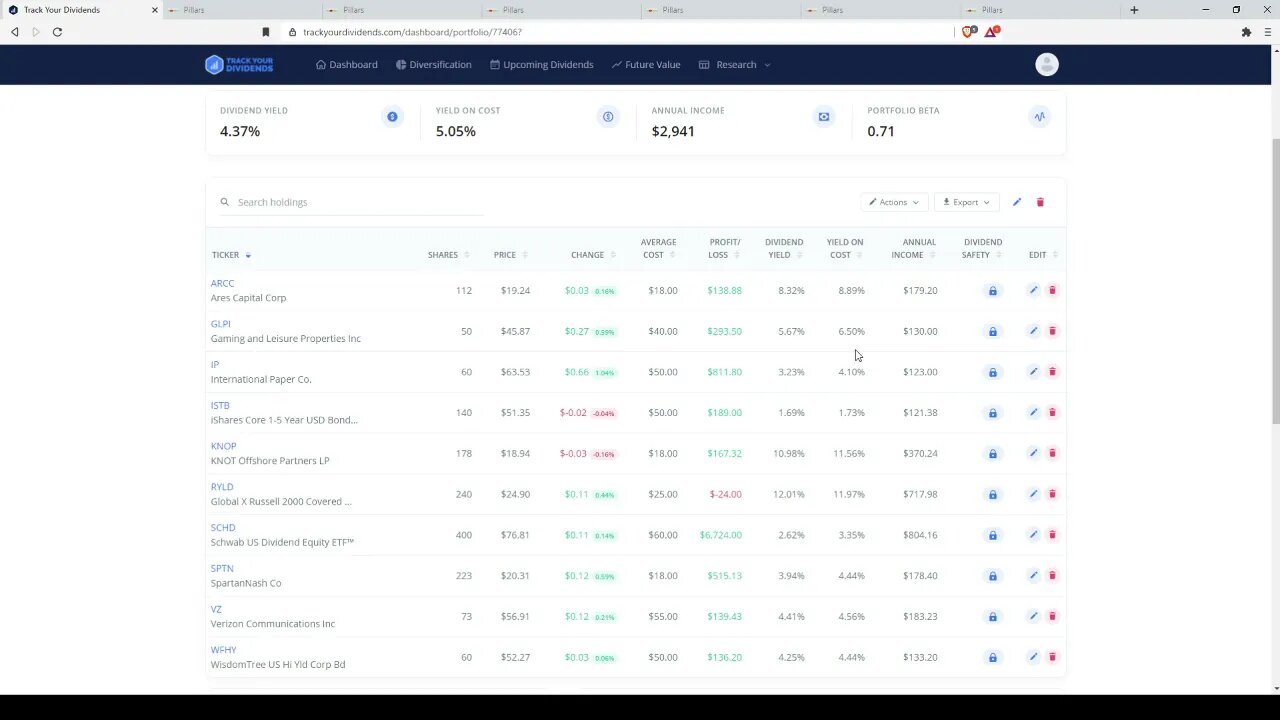Sort holdings by Change column
Viewport: 1280px width, 720px height.
(592, 255)
